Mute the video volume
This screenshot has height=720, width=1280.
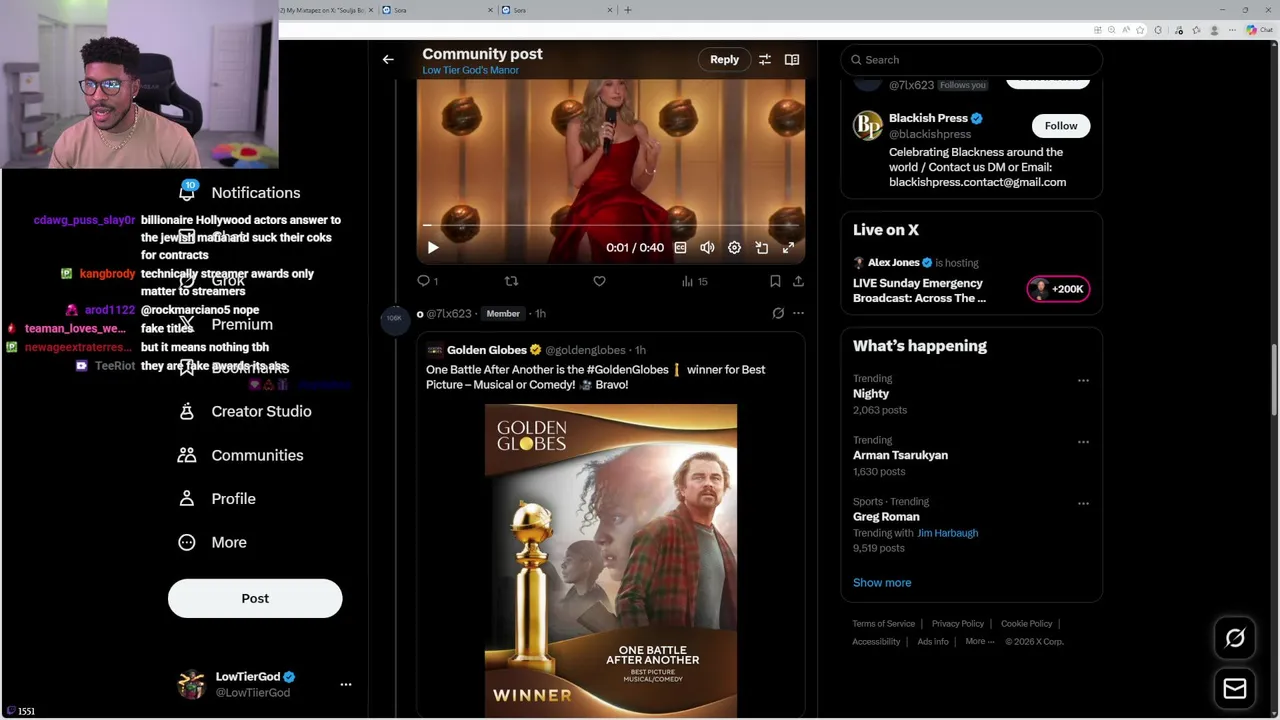pyautogui.click(x=707, y=248)
